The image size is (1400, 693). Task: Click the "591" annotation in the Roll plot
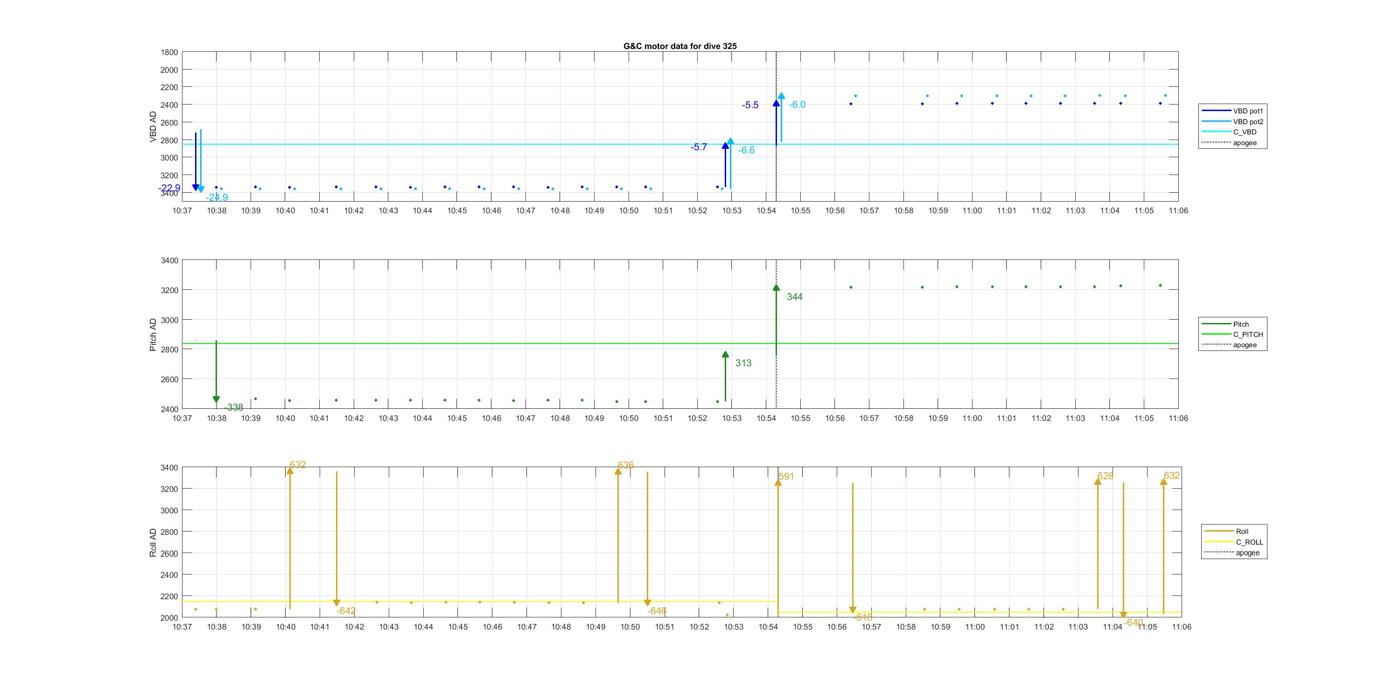click(x=786, y=477)
